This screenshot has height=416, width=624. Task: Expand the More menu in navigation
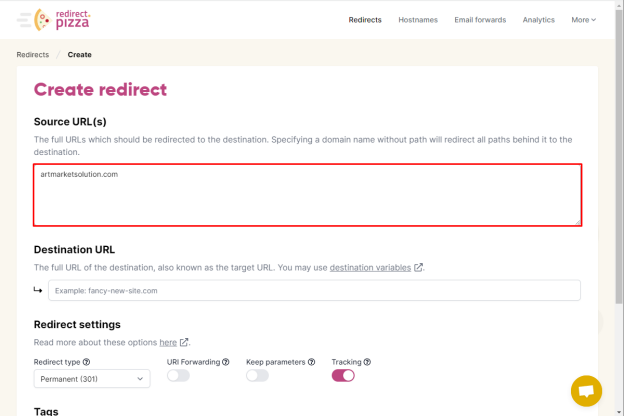click(583, 20)
